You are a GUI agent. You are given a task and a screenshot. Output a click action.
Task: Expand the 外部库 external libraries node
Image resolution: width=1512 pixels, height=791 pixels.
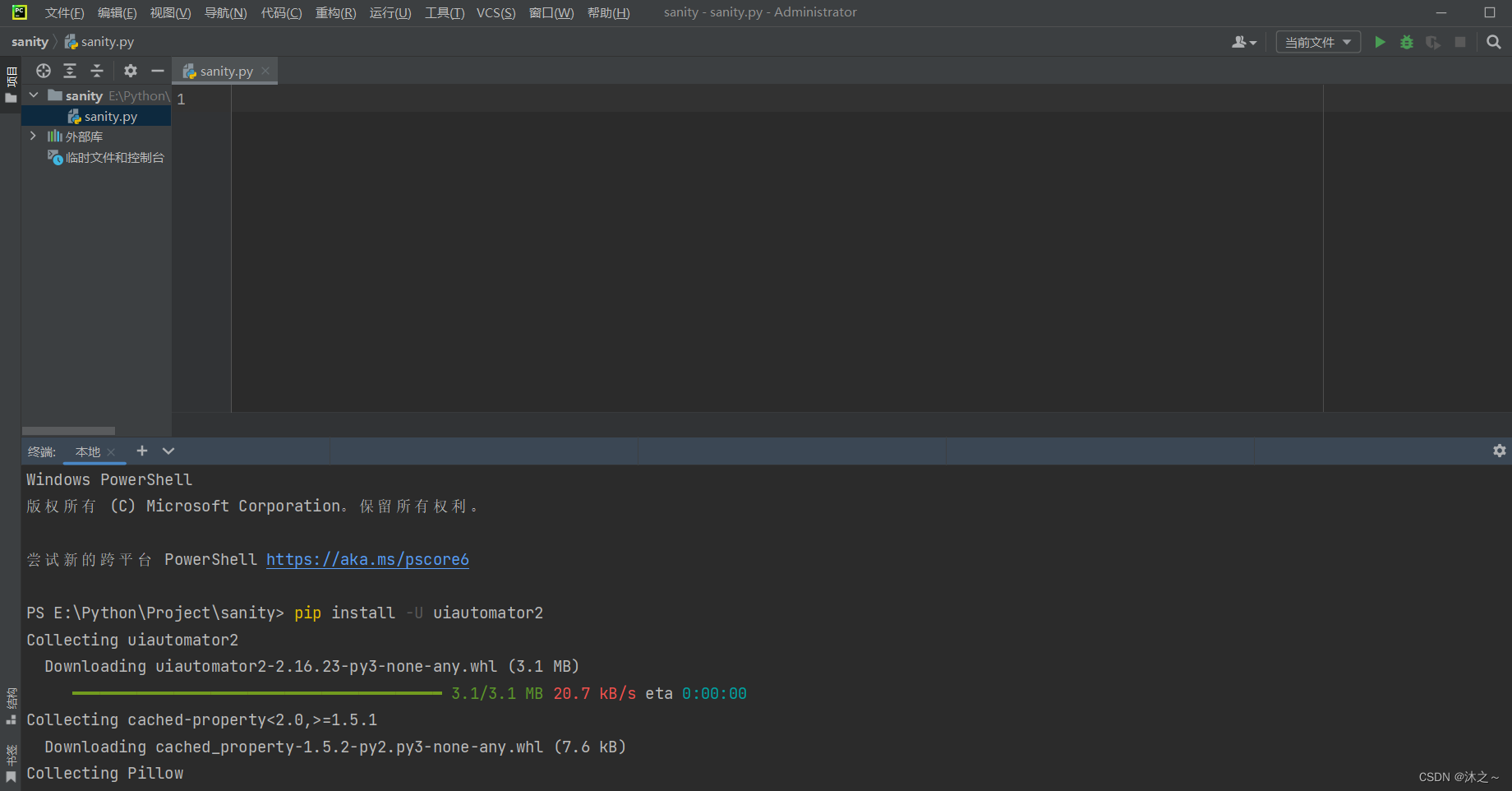click(33, 136)
